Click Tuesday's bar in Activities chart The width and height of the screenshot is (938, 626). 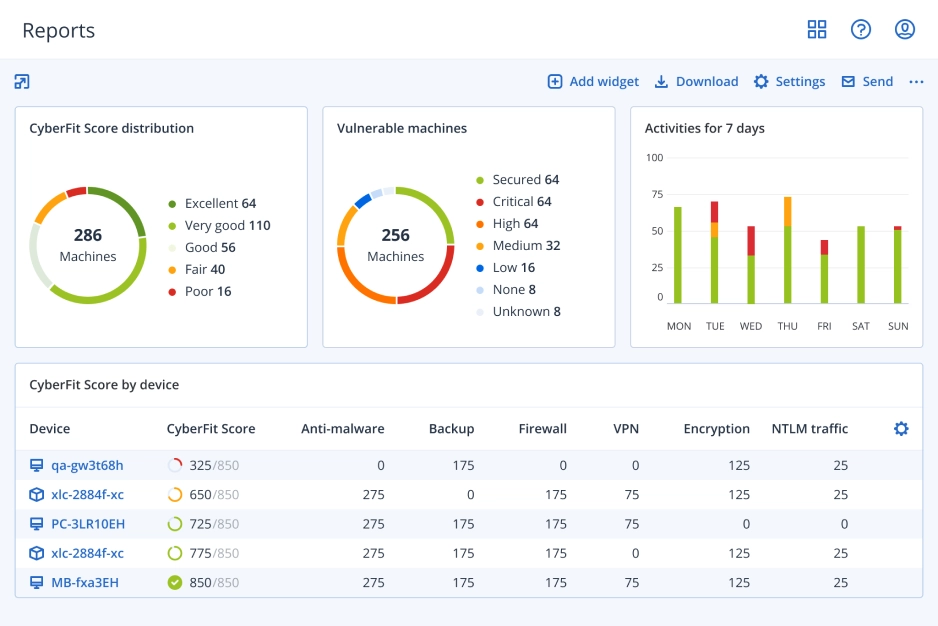point(714,250)
